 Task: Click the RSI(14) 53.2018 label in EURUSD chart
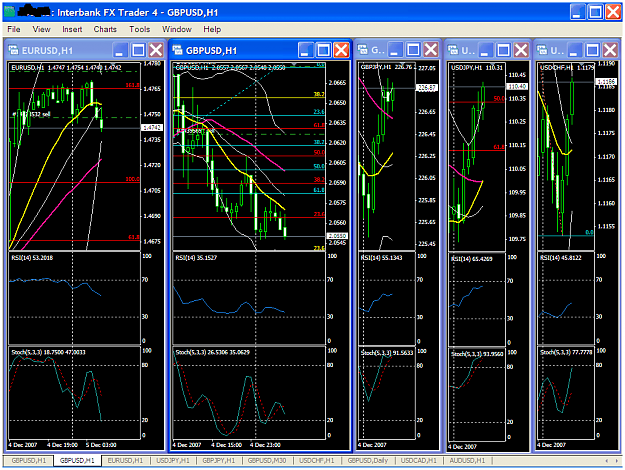point(32,258)
